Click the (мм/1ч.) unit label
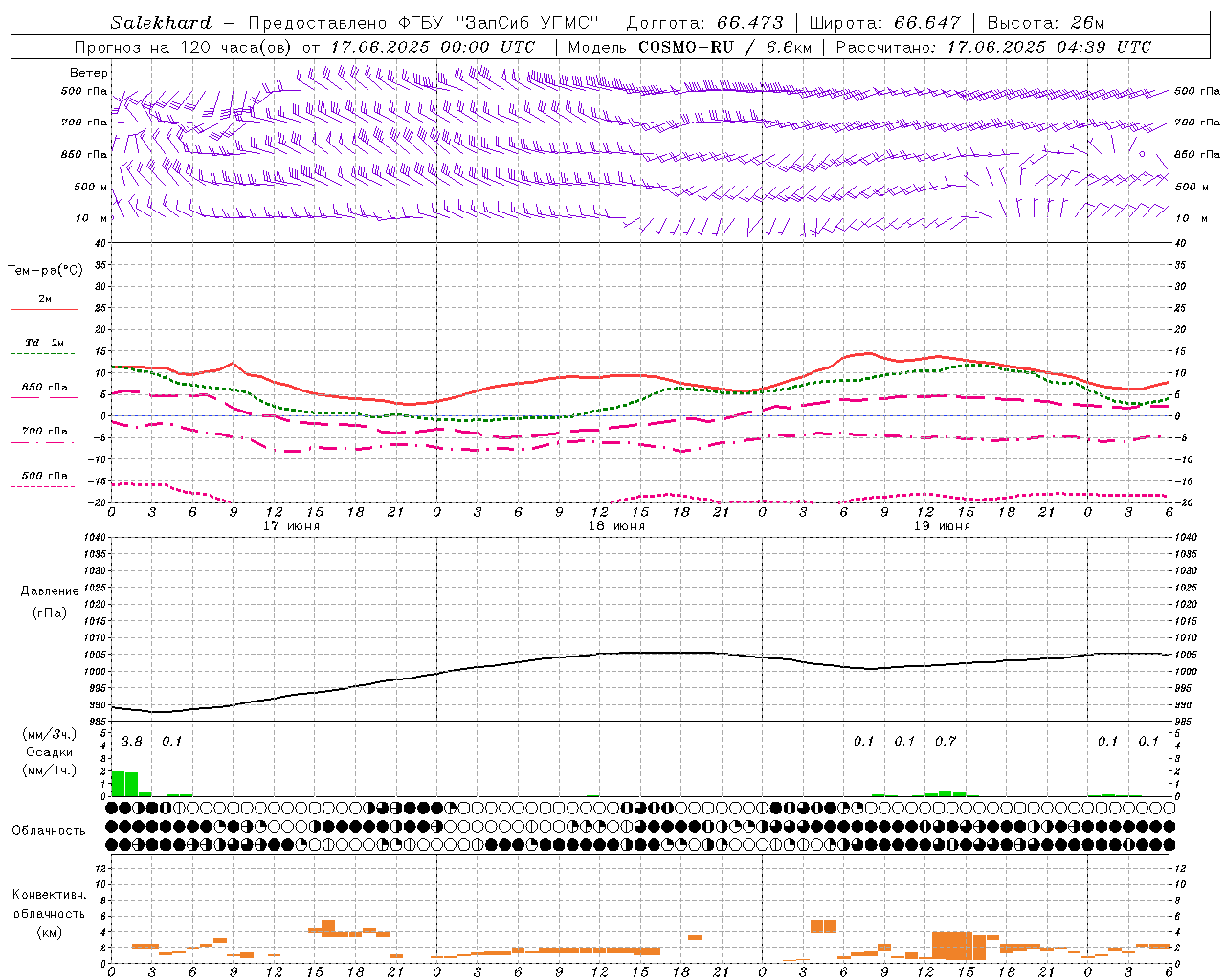The width and height of the screenshot is (1225, 980). coord(50,770)
